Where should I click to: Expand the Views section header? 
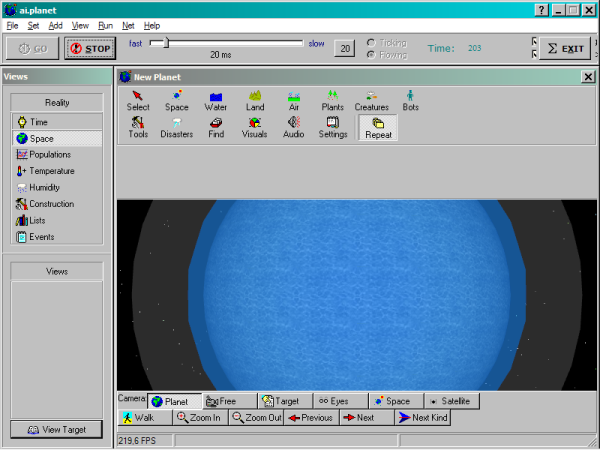(x=57, y=271)
